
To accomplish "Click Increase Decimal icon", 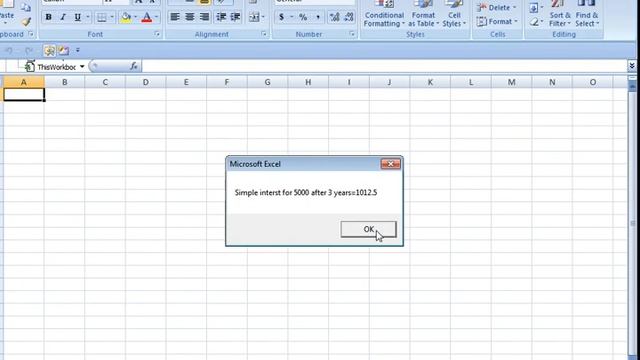I will coord(334,17).
